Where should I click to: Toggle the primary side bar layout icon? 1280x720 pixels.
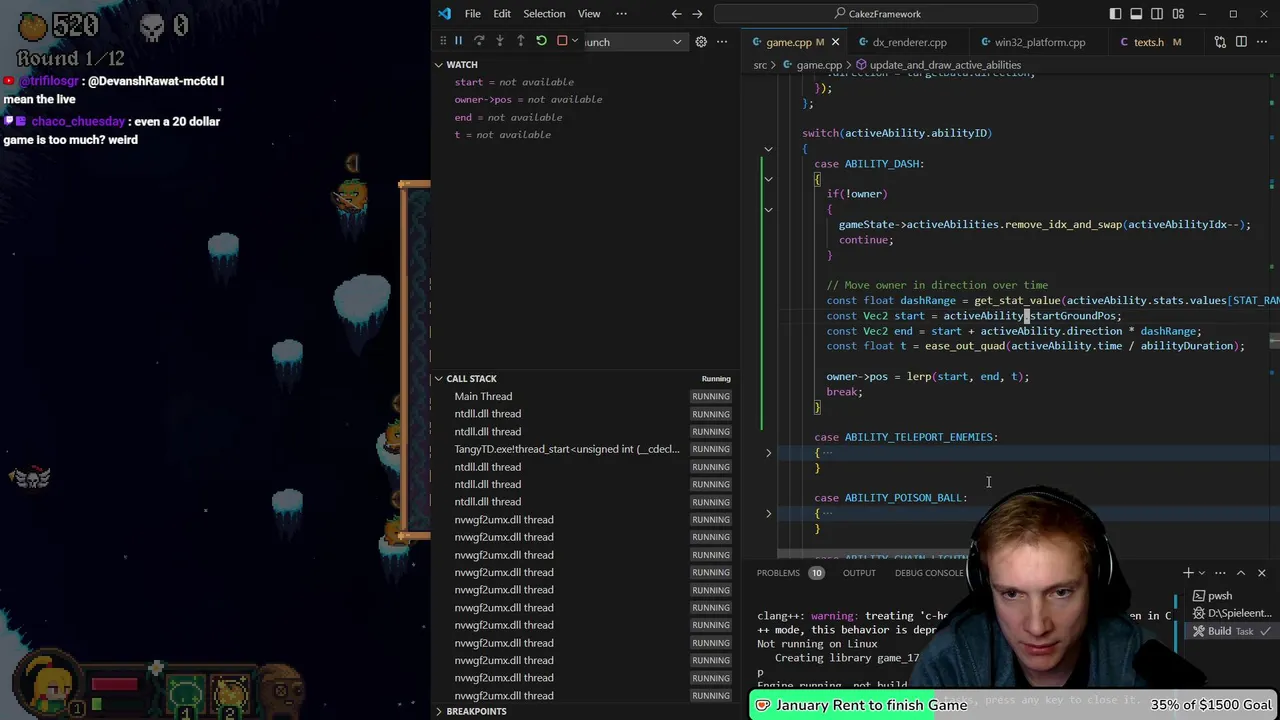[1115, 14]
